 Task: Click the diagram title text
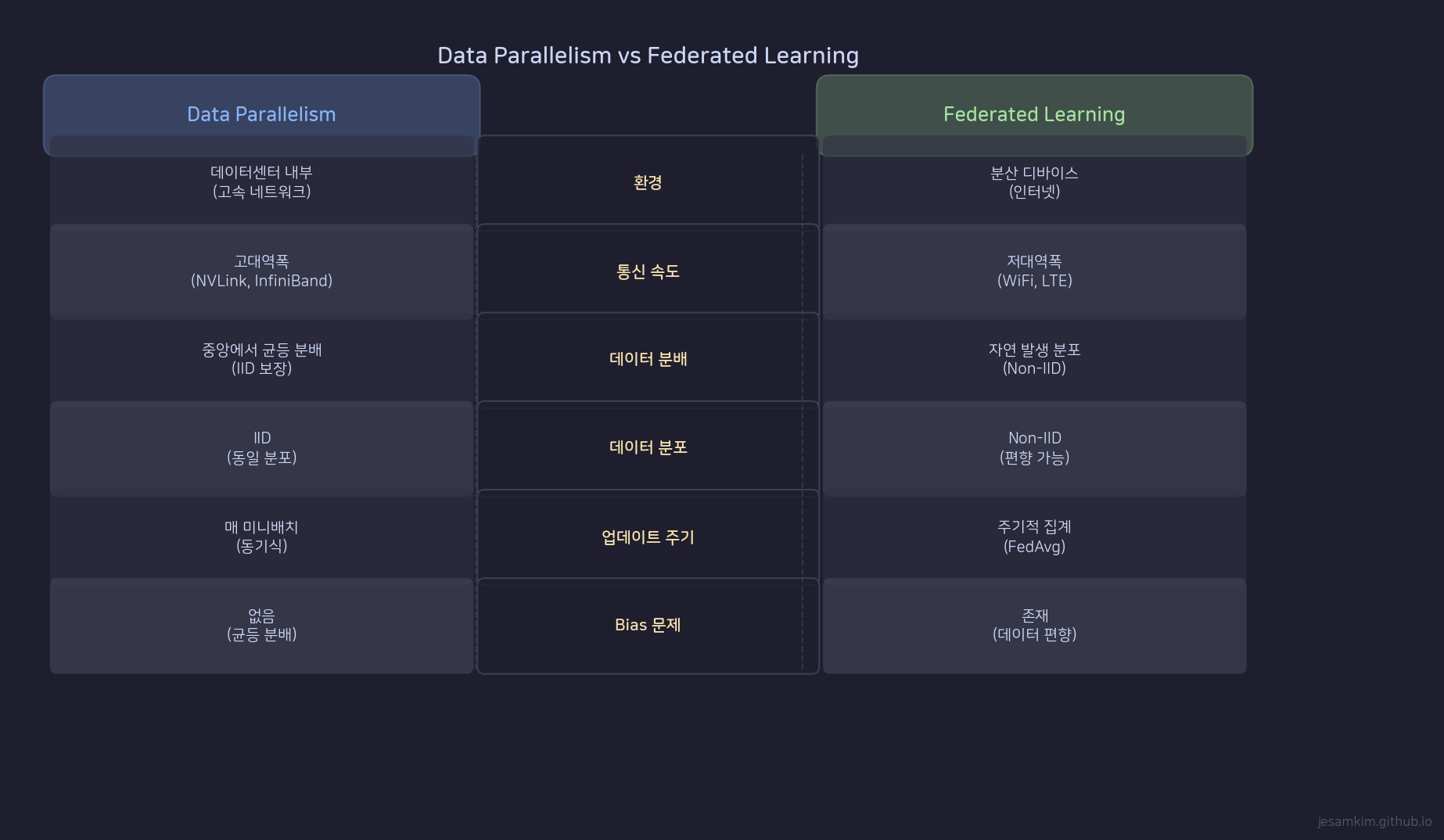point(648,56)
